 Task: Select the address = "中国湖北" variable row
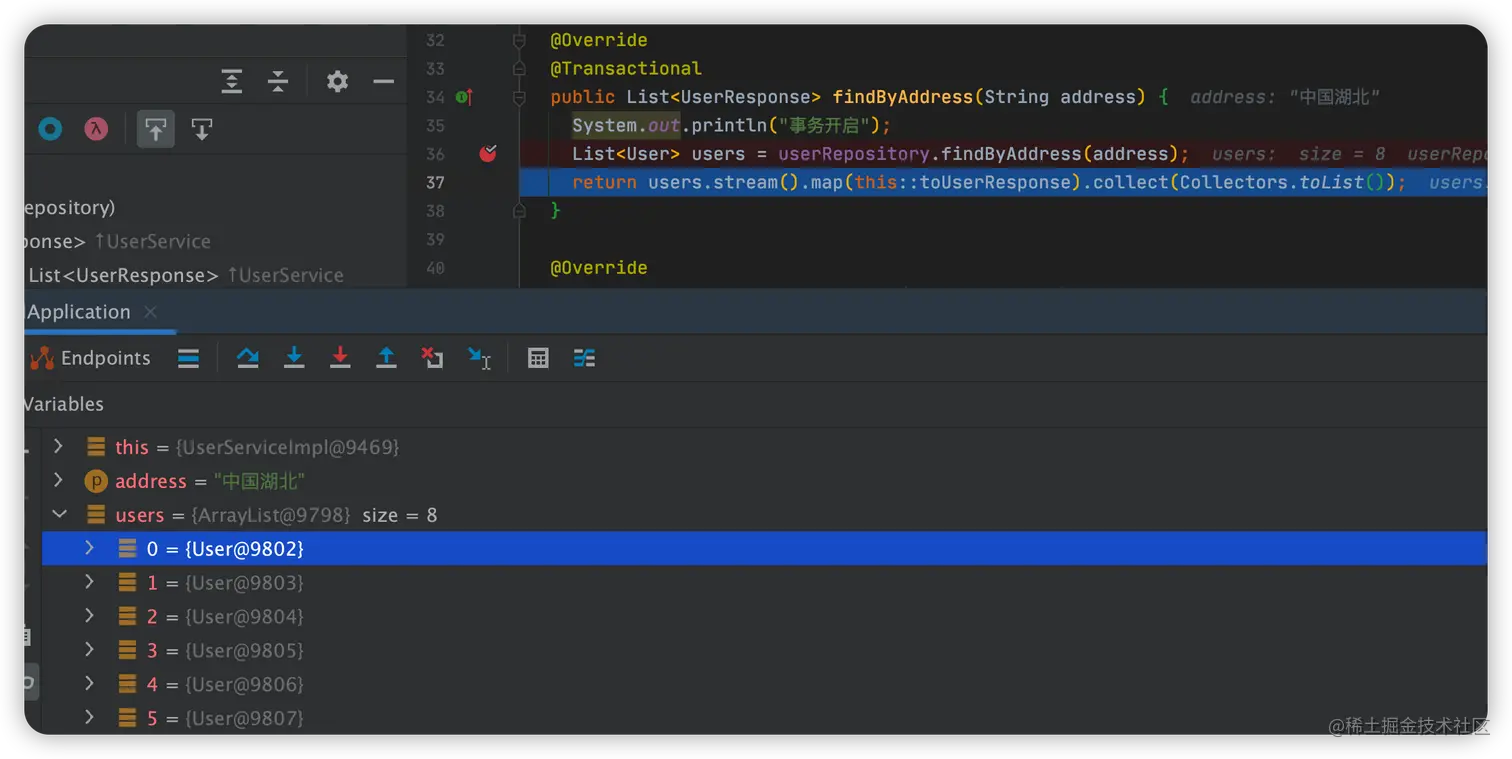pos(764,481)
